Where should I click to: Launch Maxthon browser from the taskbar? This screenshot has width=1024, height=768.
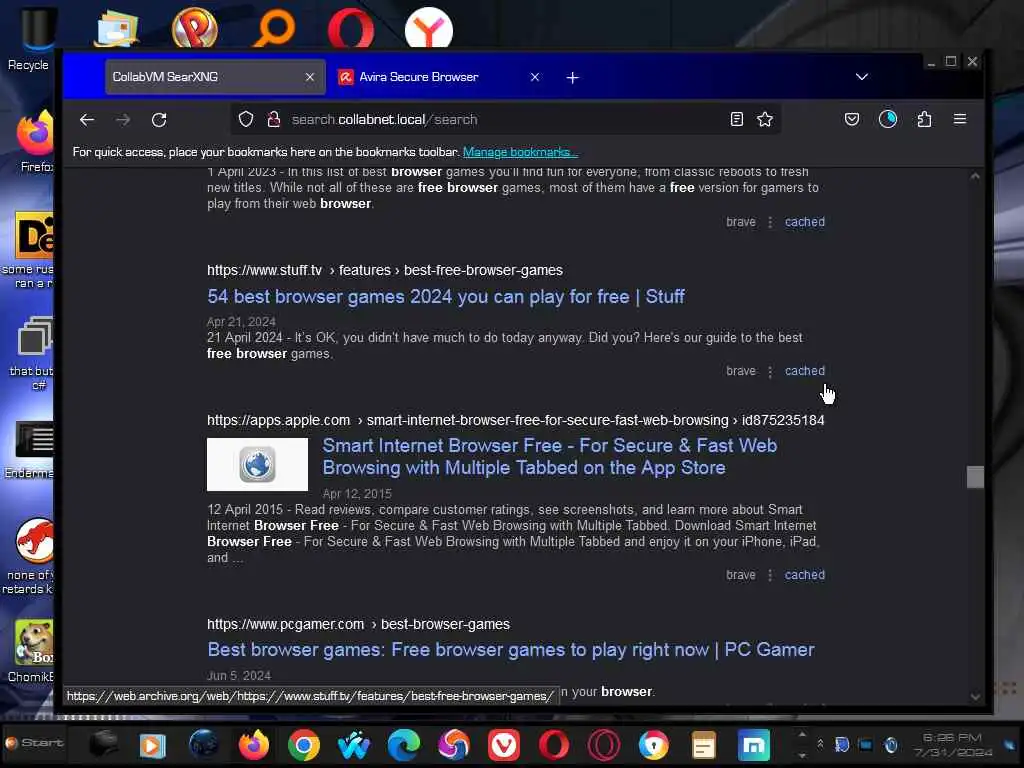click(754, 745)
